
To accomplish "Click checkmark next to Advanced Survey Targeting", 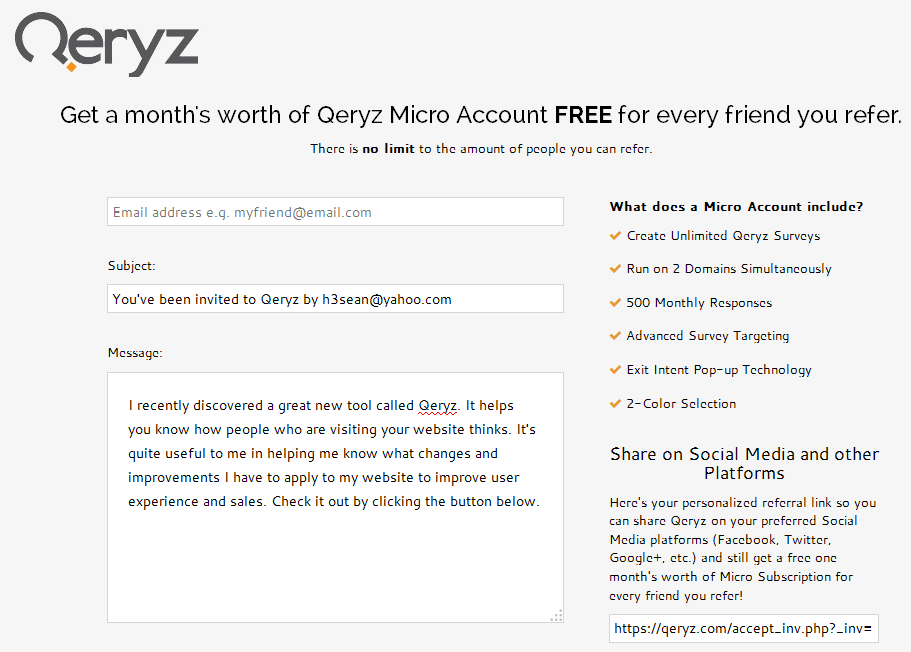I will point(615,335).
